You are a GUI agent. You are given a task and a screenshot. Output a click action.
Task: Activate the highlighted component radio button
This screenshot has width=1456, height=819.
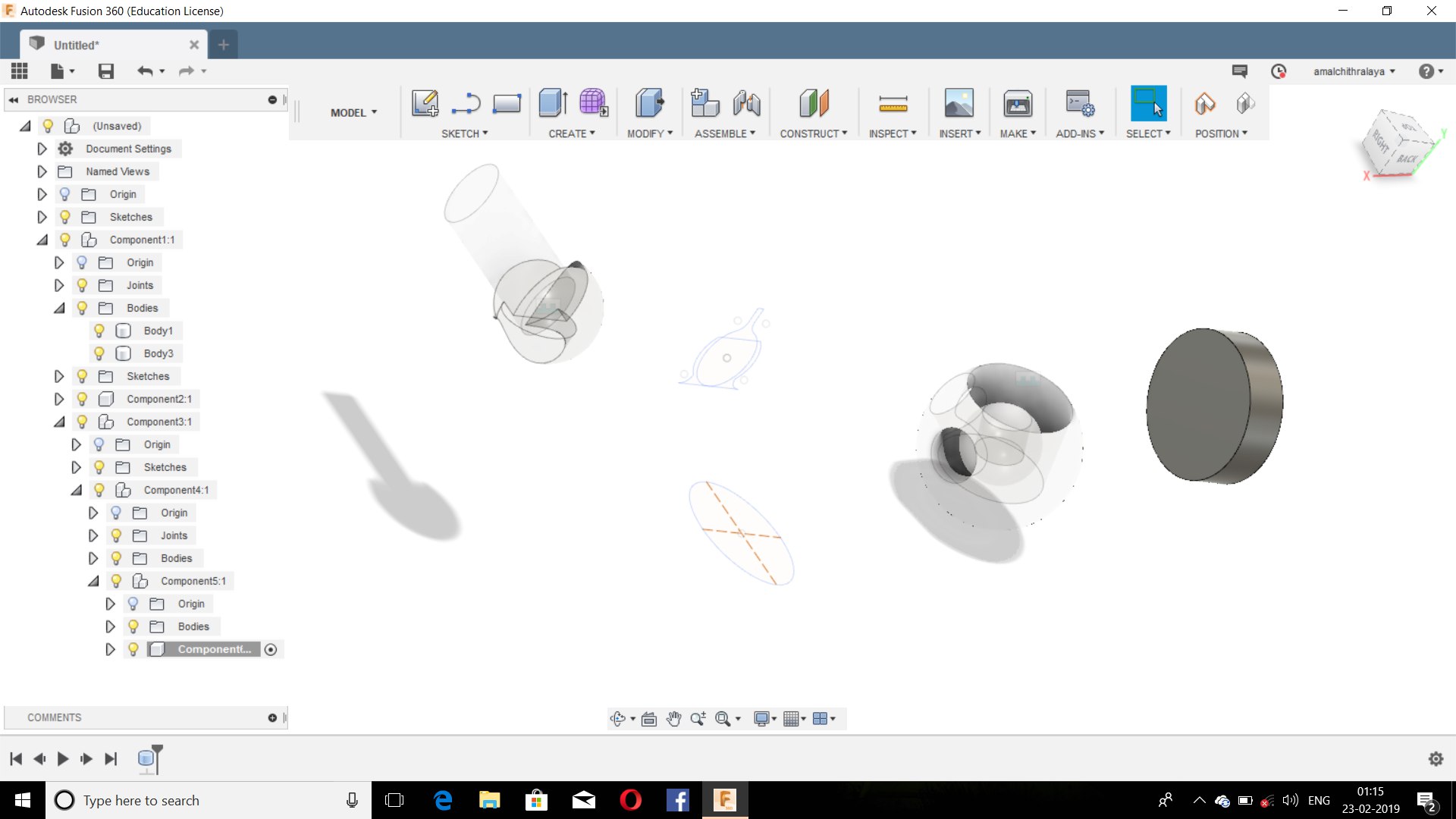[271, 650]
